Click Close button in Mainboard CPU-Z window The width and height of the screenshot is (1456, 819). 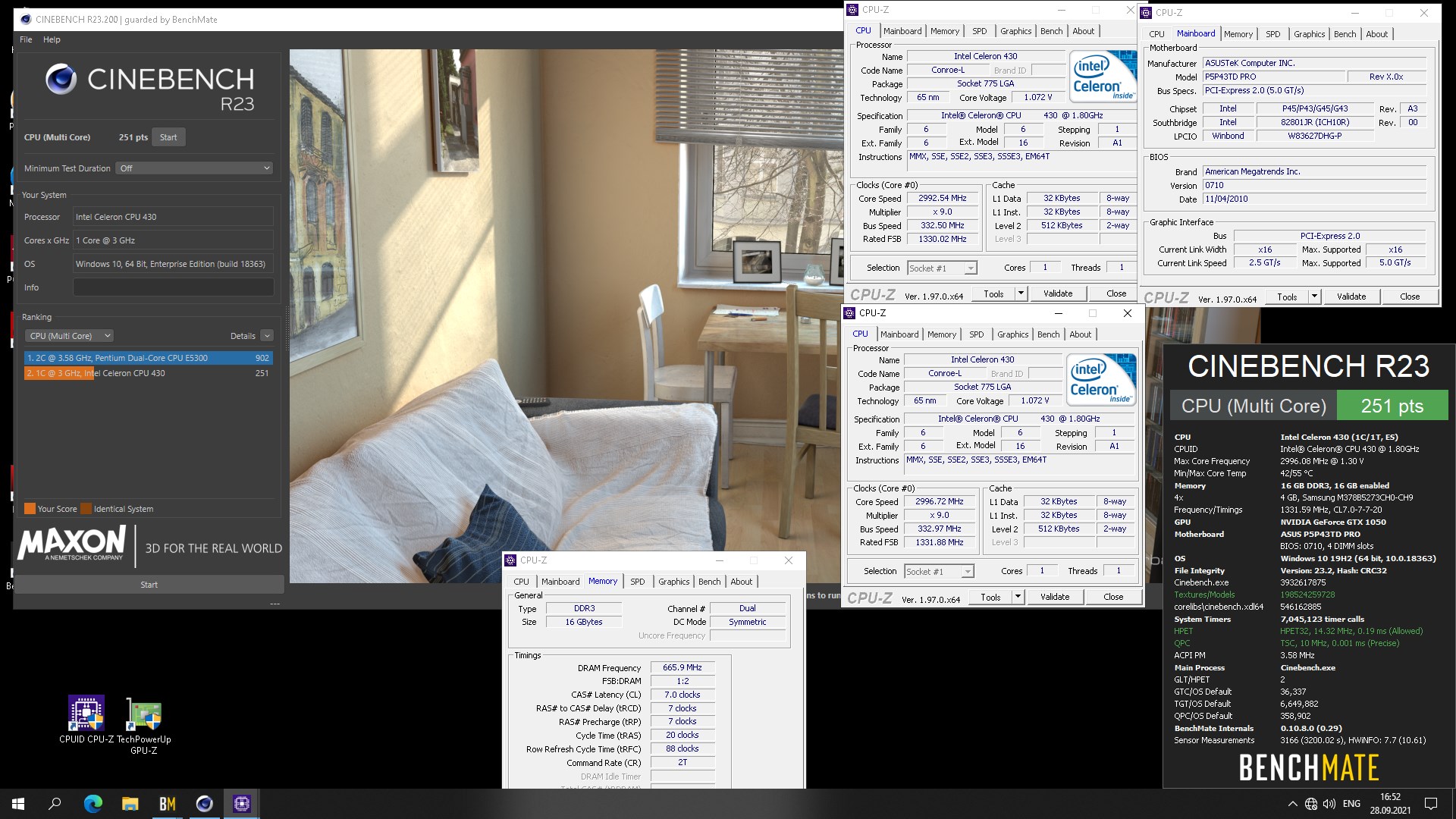point(1410,297)
